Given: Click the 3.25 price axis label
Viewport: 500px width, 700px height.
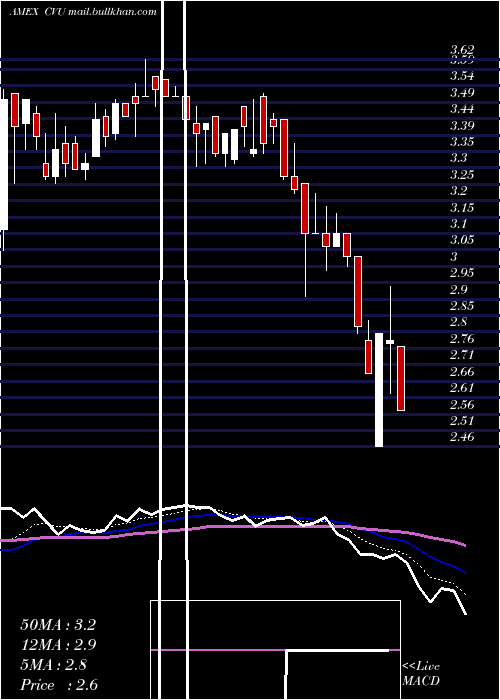Looking at the screenshot, I should tap(462, 175).
